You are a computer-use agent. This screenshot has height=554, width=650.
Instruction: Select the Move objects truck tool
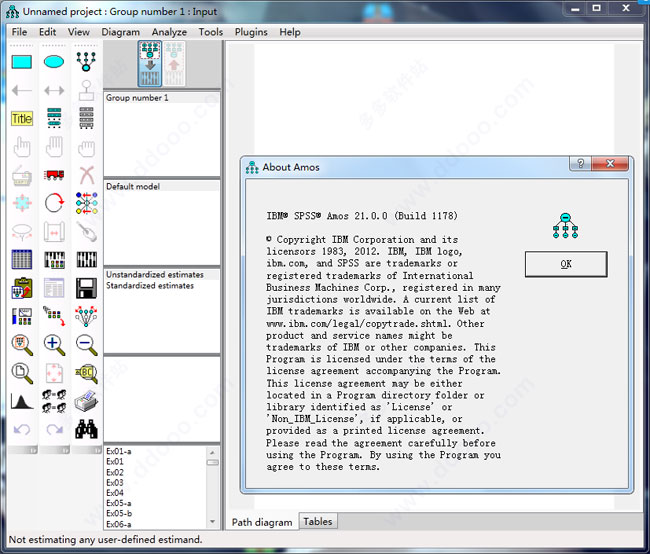coord(54,175)
